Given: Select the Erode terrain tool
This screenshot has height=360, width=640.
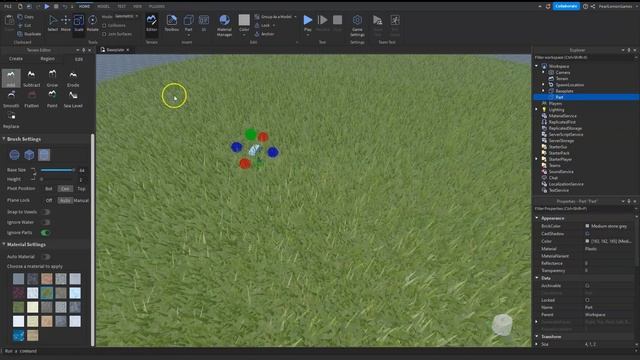Looking at the screenshot, I should point(73,78).
